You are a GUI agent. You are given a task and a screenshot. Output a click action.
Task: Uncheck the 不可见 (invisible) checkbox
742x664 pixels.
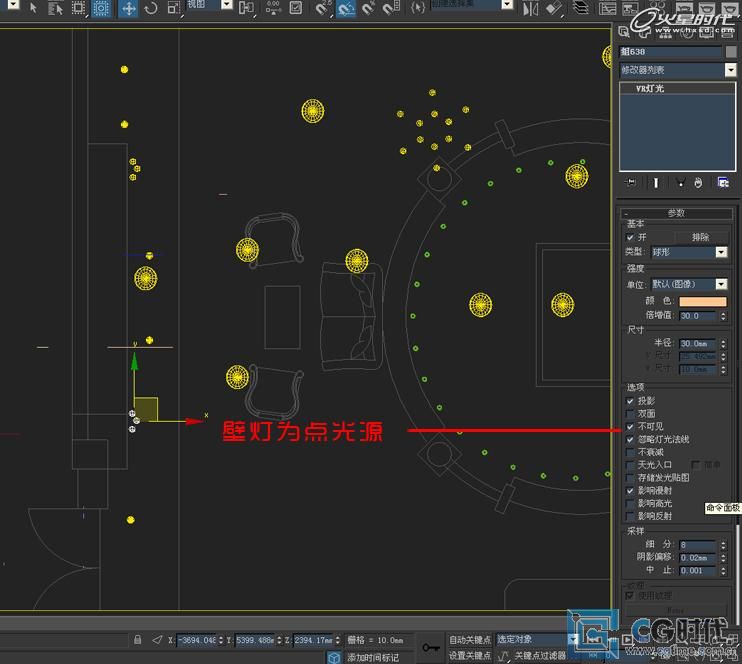click(630, 426)
